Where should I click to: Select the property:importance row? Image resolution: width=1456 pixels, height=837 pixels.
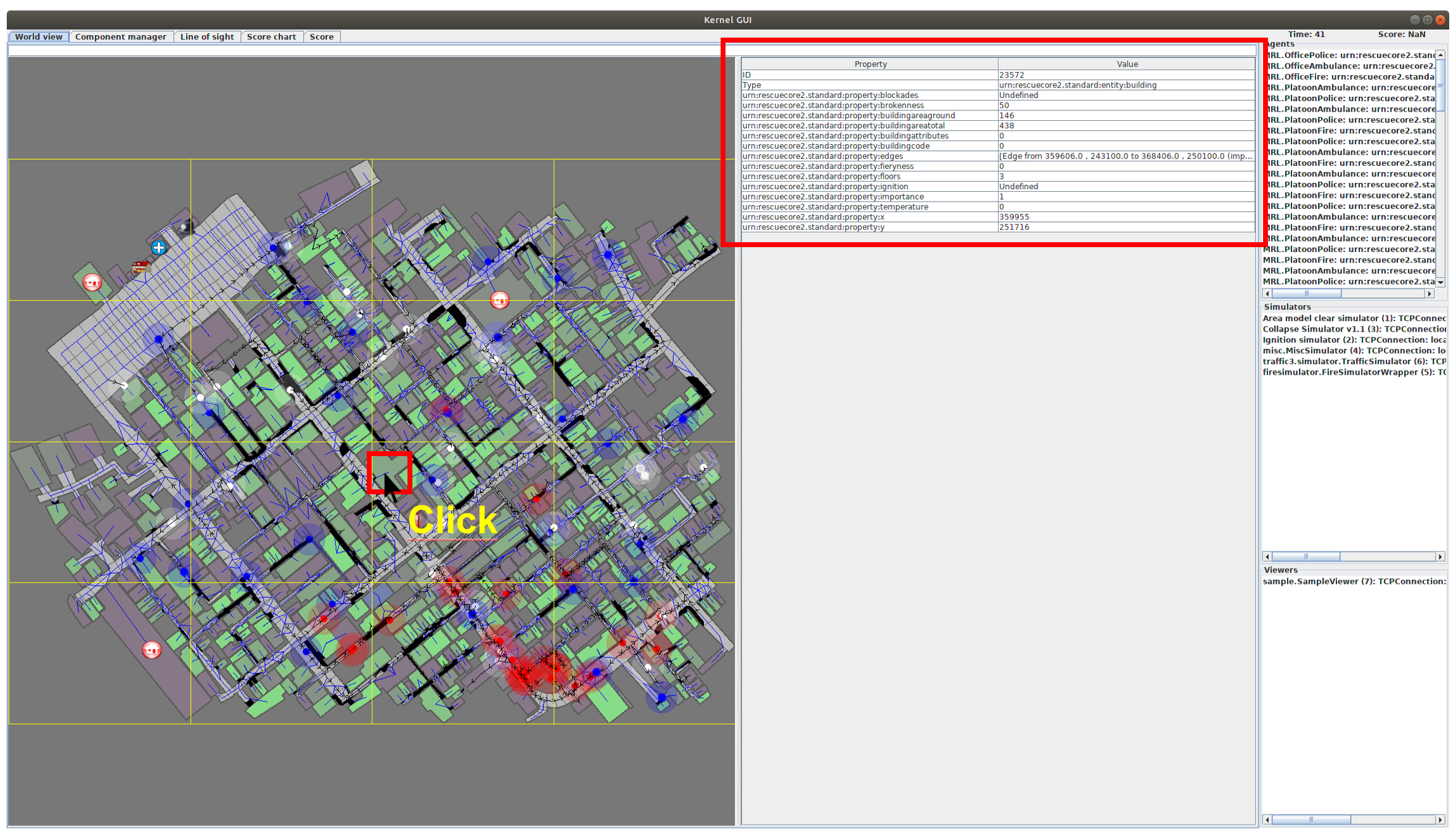click(x=999, y=197)
